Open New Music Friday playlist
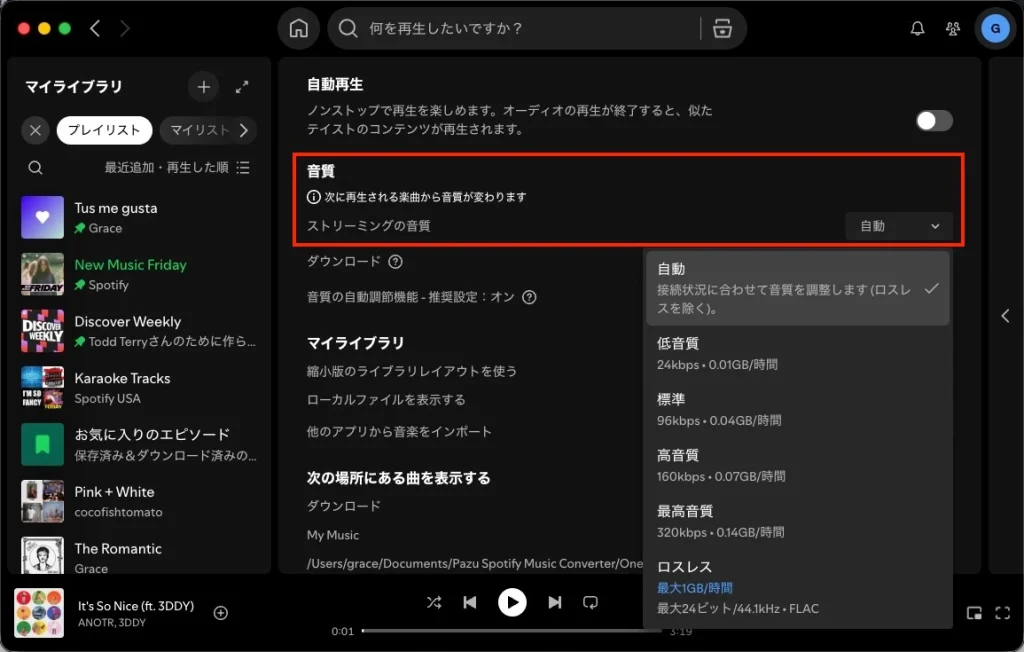Image resolution: width=1024 pixels, height=652 pixels. tap(140, 274)
